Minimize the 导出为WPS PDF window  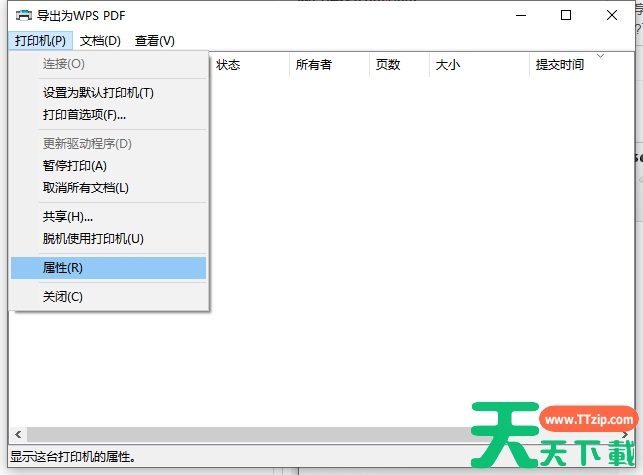[x=521, y=16]
